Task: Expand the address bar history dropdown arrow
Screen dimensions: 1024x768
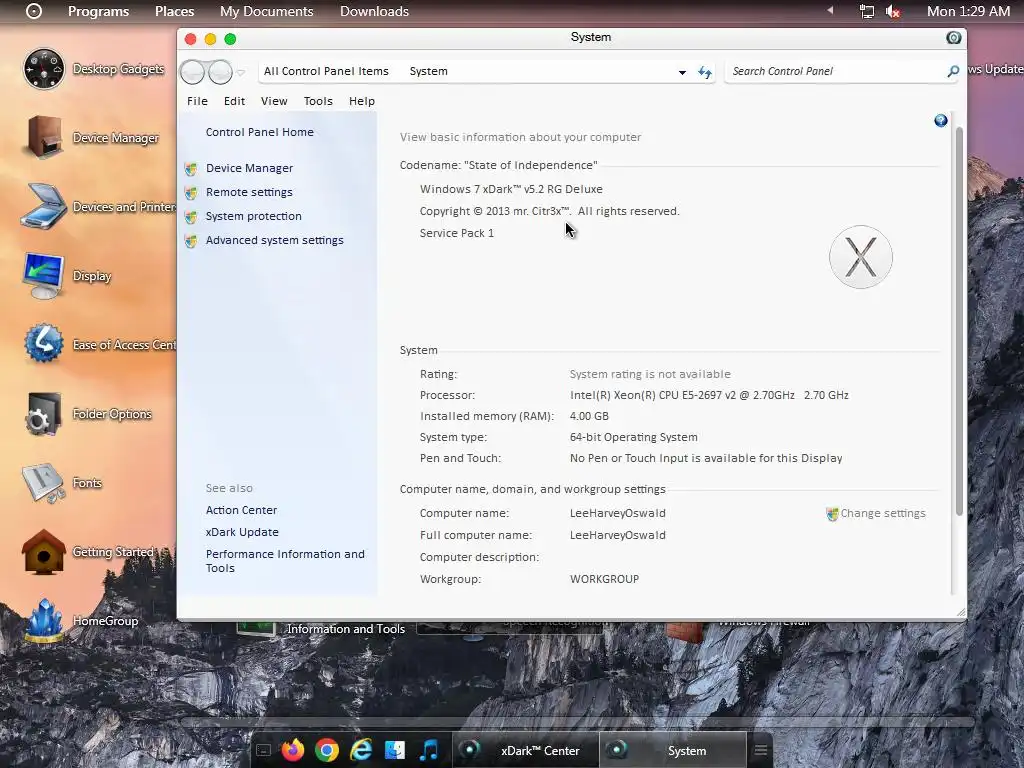Action: [682, 72]
